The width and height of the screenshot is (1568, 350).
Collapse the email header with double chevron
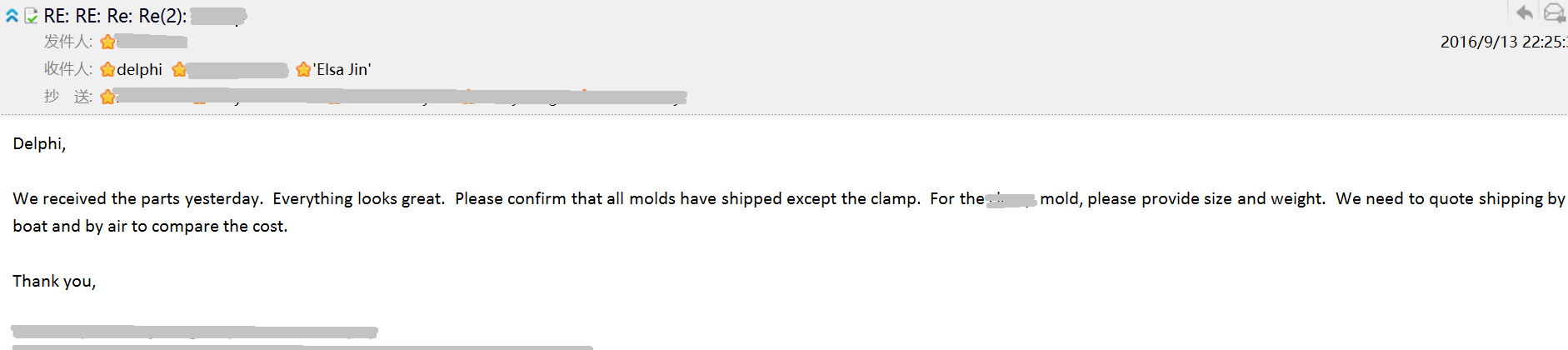[x=12, y=16]
